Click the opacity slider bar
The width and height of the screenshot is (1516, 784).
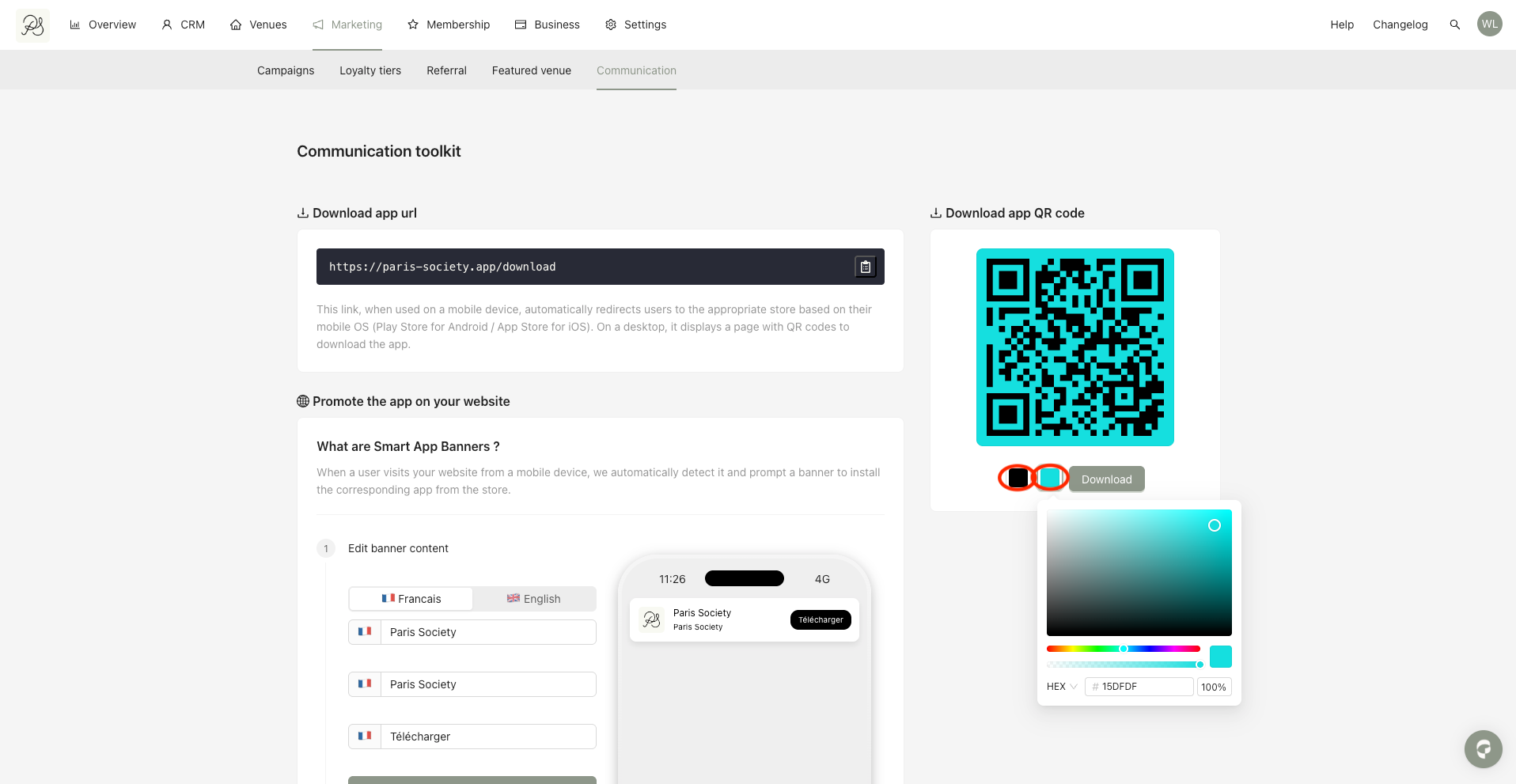click(x=1124, y=665)
